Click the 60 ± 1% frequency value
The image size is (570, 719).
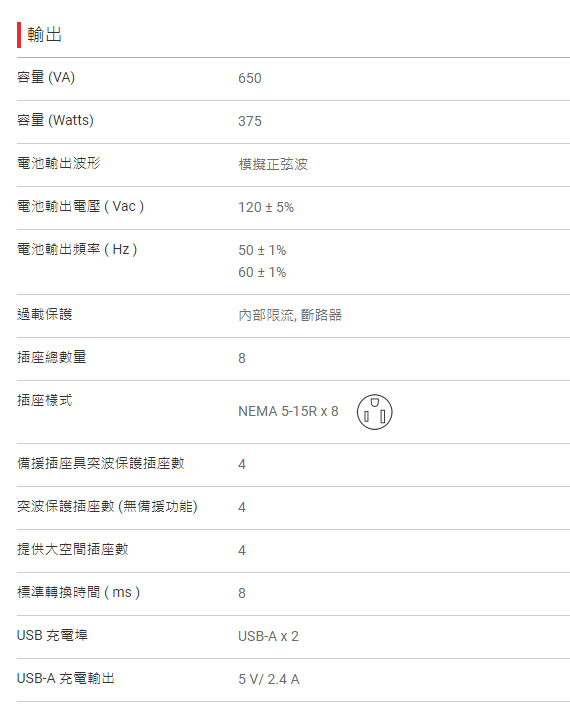tap(262, 272)
